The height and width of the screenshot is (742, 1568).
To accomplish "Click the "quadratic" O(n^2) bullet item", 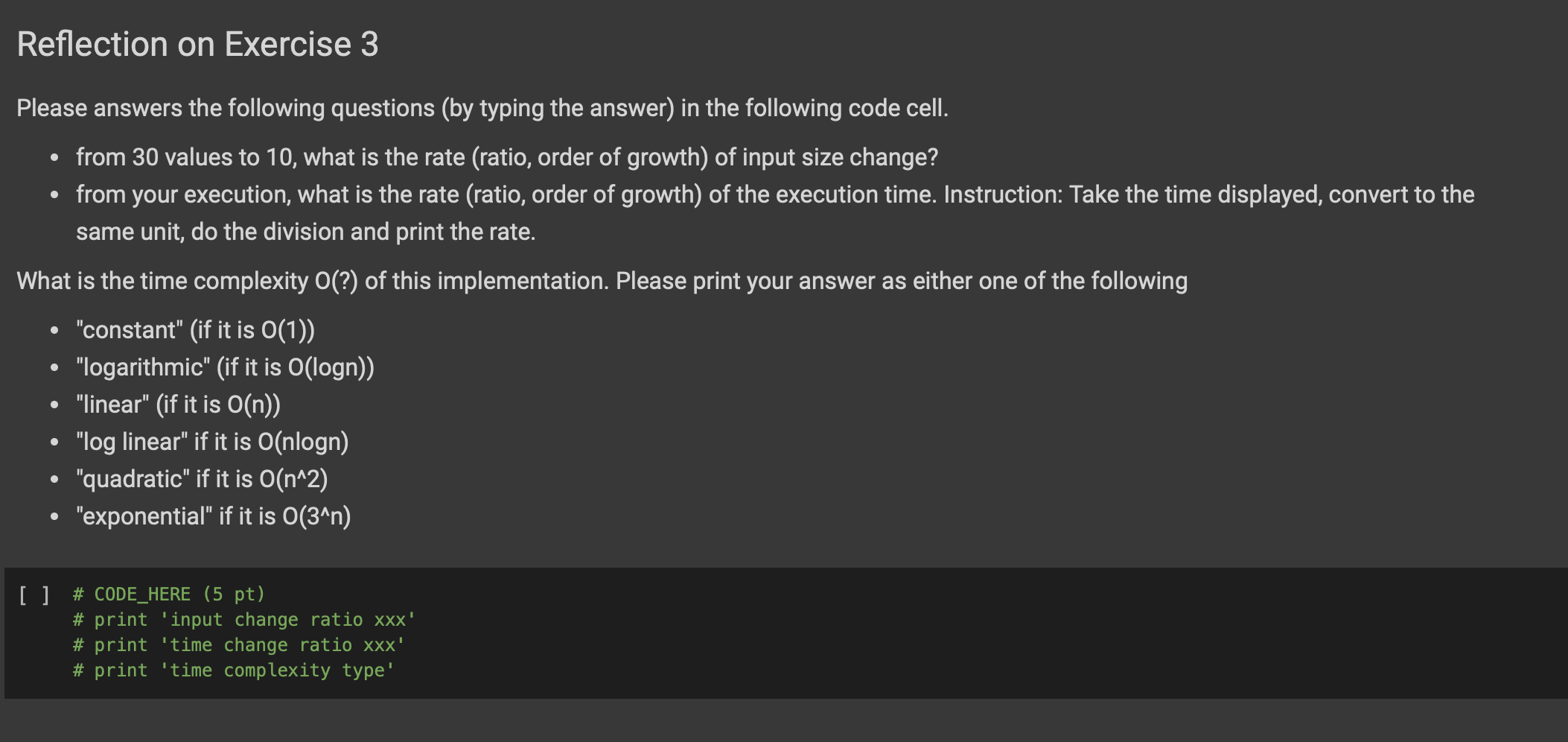I will (202, 479).
